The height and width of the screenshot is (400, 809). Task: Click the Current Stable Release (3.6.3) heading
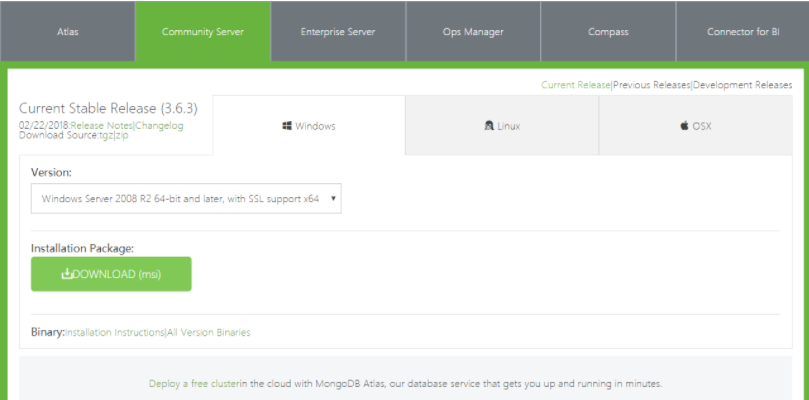108,109
